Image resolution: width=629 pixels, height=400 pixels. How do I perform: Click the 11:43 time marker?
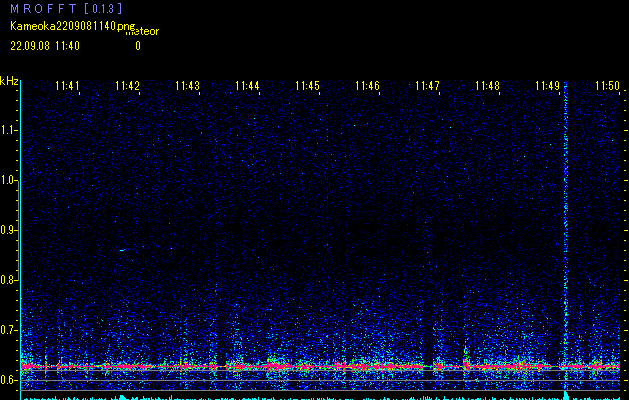pyautogui.click(x=187, y=86)
